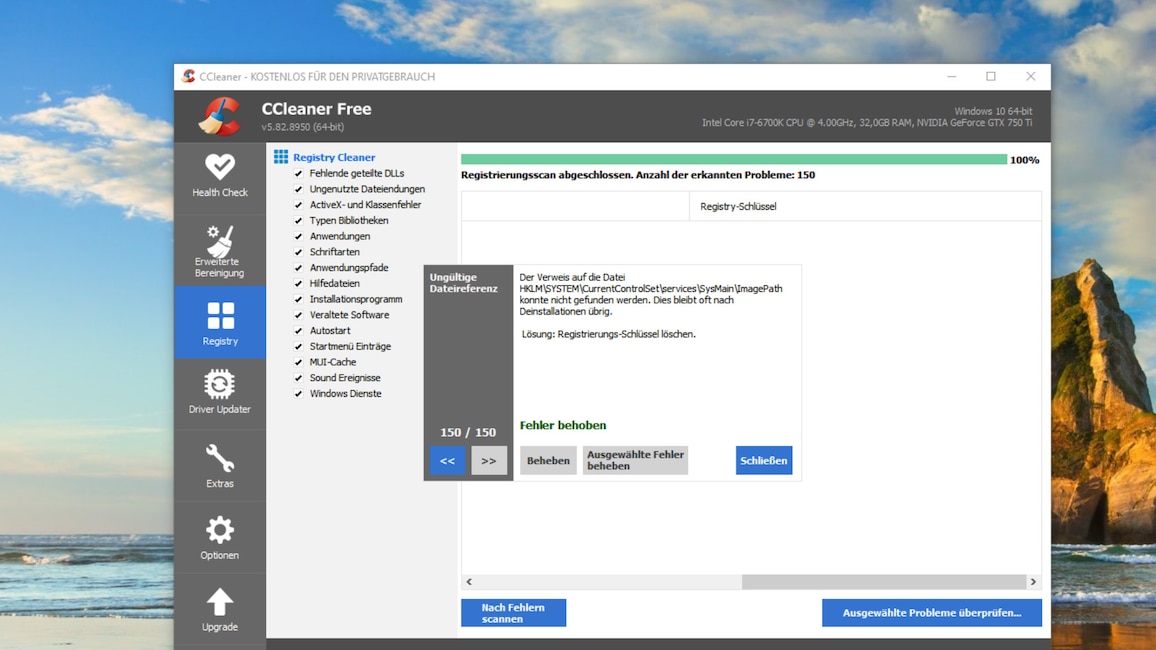
Task: Go to next issue with >> button
Action: click(x=489, y=461)
